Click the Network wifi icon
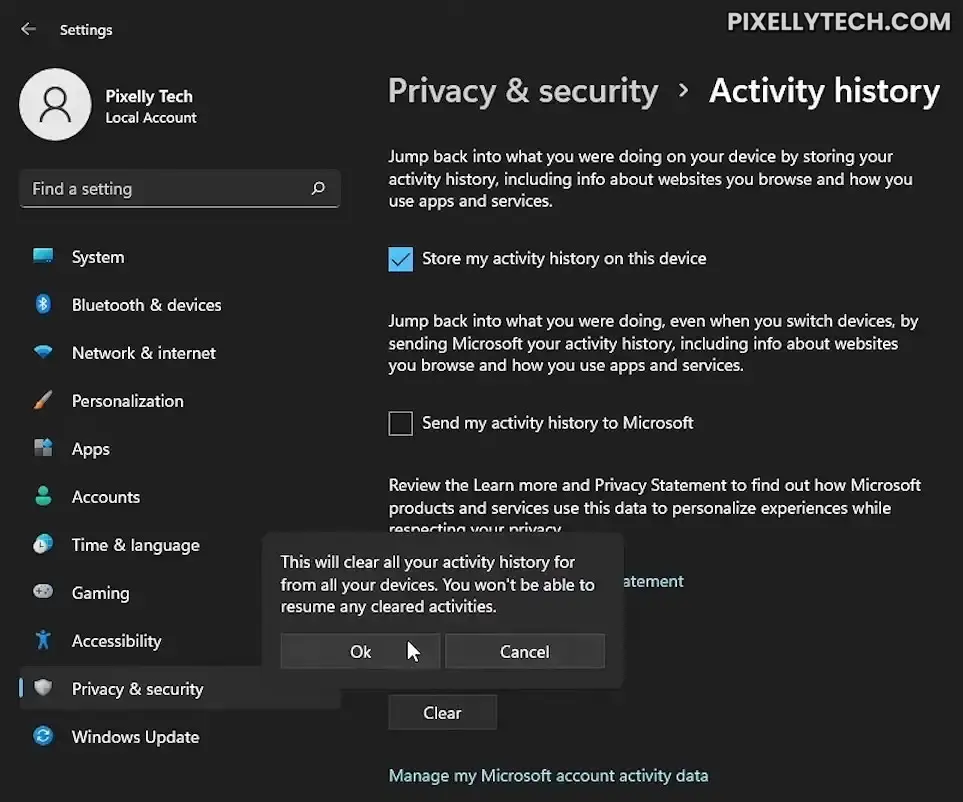 [43, 352]
